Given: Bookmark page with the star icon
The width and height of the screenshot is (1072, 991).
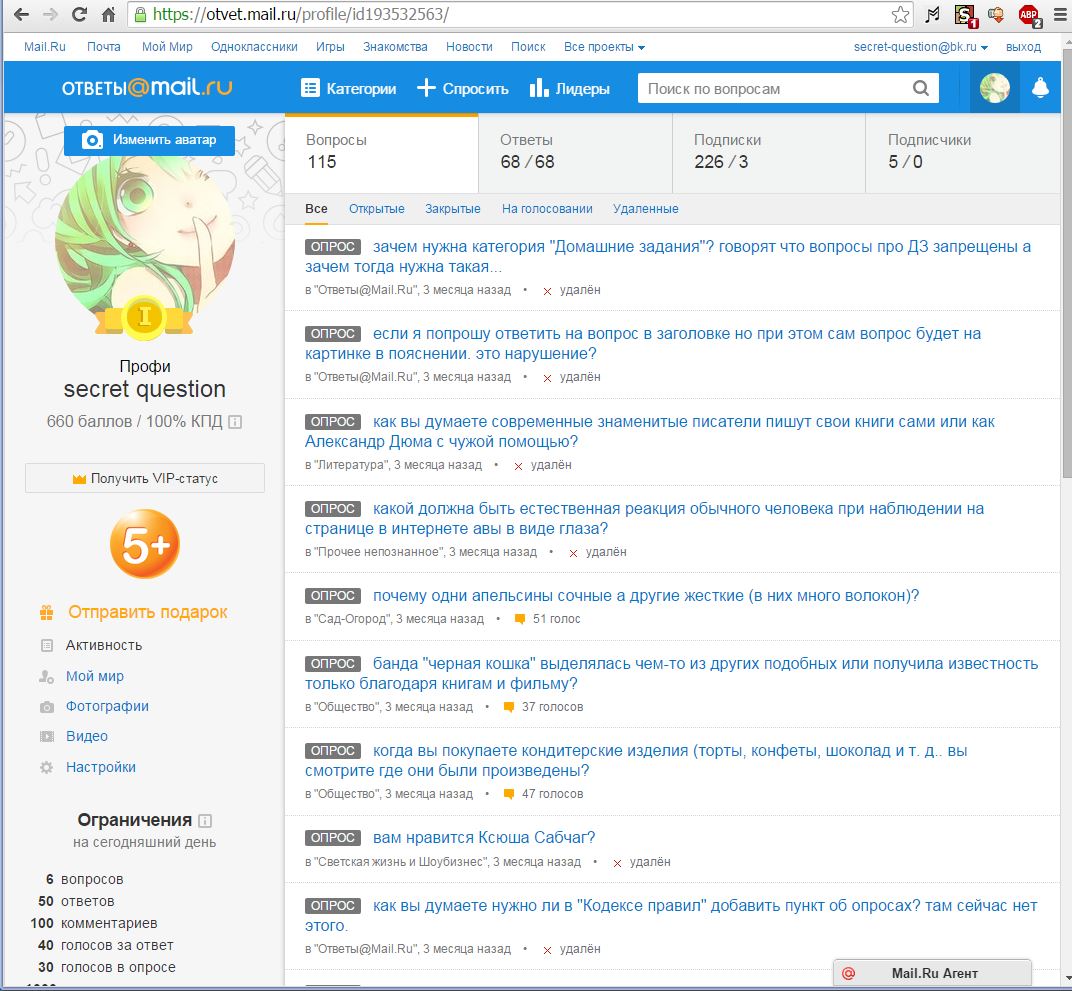Looking at the screenshot, I should coord(900,15).
